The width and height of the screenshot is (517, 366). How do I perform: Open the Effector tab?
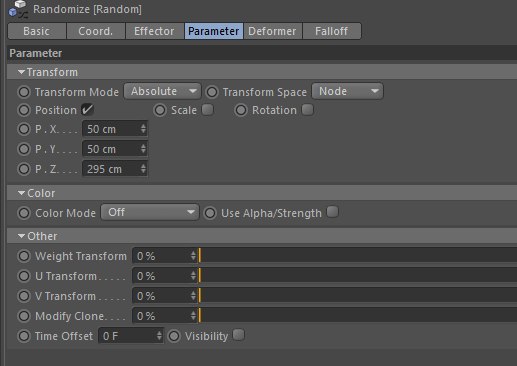(x=154, y=31)
